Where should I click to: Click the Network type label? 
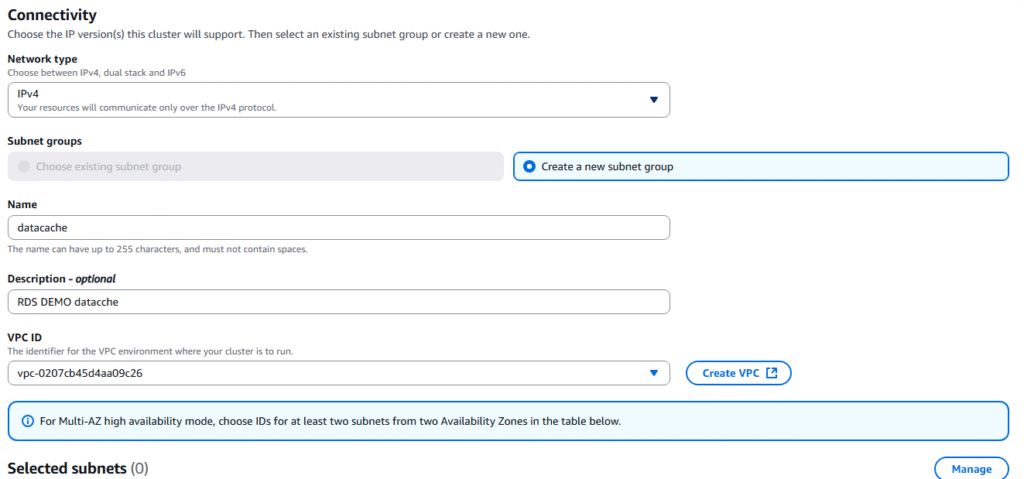42,59
